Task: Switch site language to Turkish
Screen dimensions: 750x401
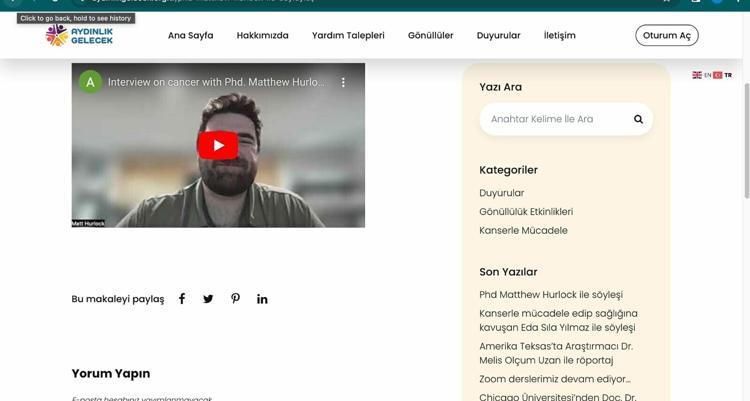Action: [x=722, y=75]
